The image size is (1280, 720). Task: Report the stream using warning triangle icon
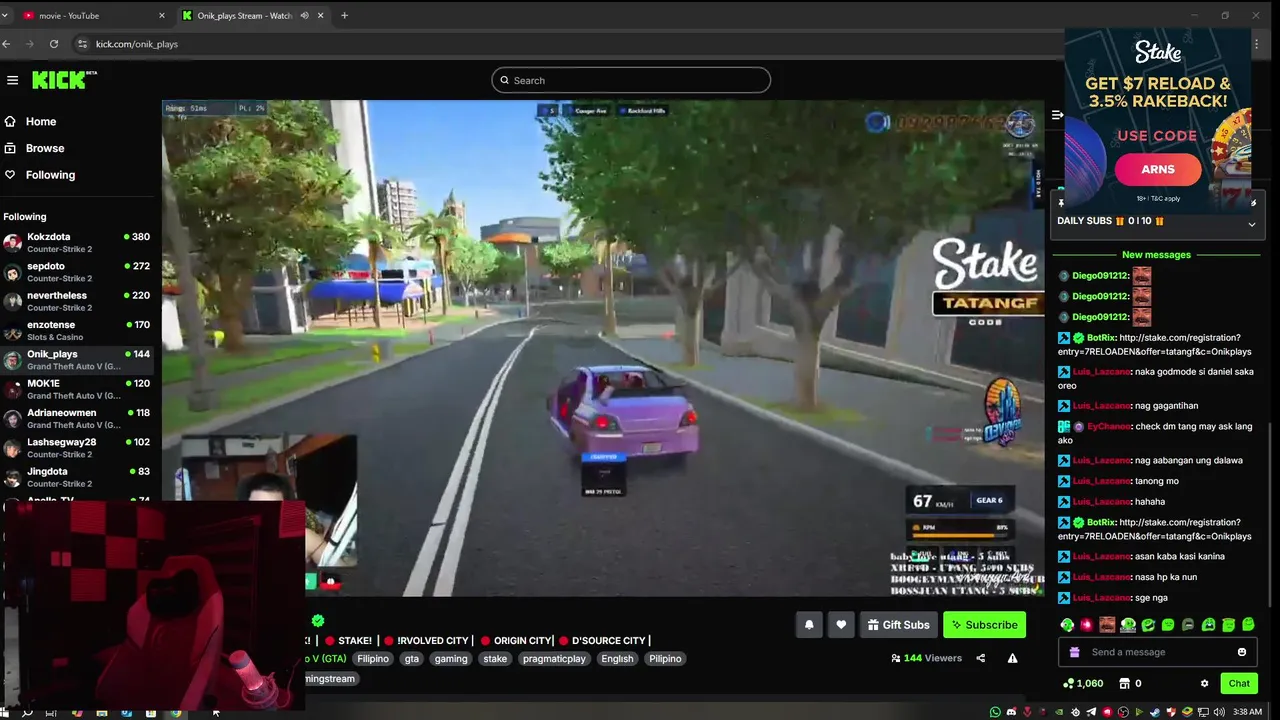tap(1012, 658)
